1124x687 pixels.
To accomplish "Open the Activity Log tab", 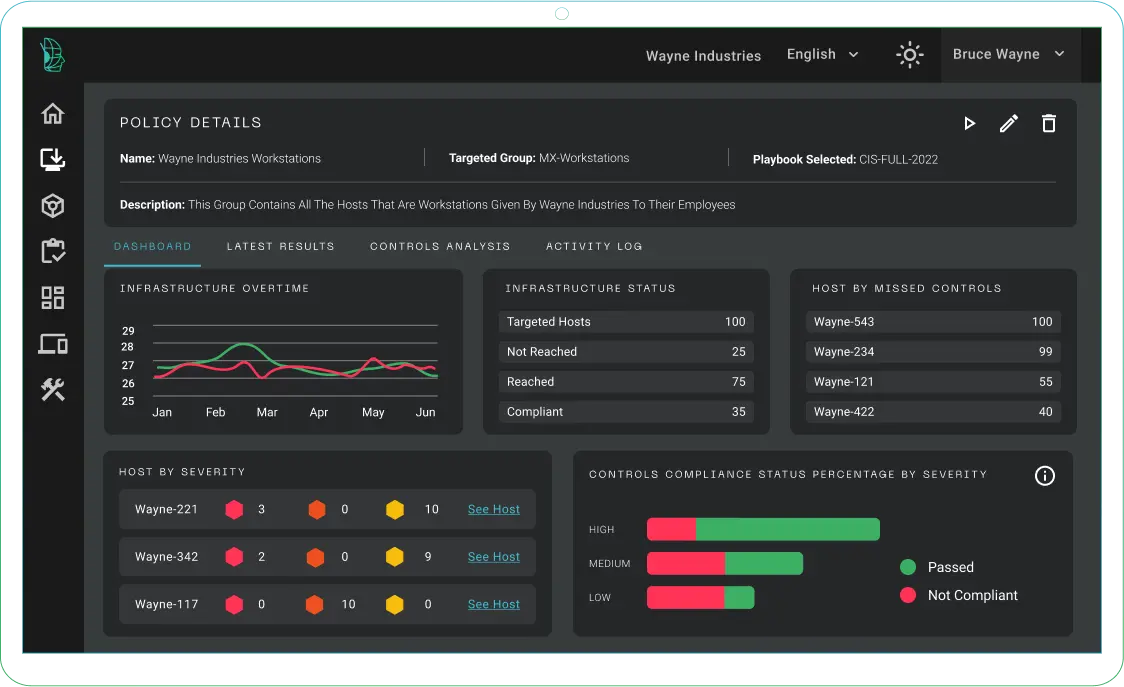I will pos(594,246).
